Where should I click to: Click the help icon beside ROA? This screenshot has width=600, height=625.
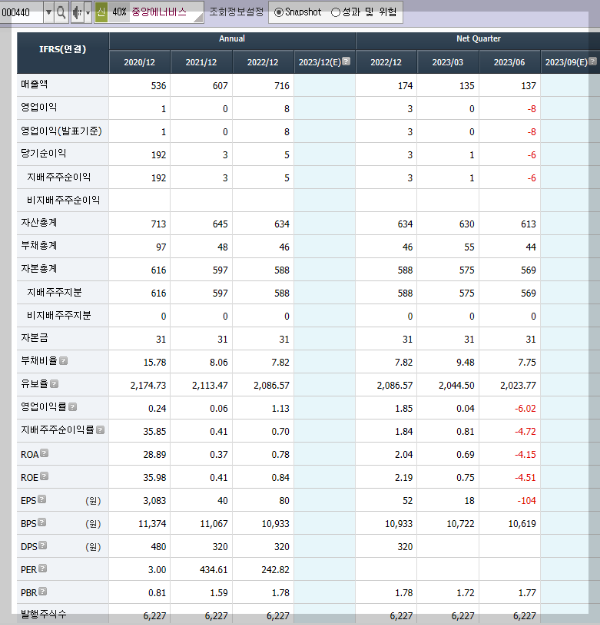point(44,453)
